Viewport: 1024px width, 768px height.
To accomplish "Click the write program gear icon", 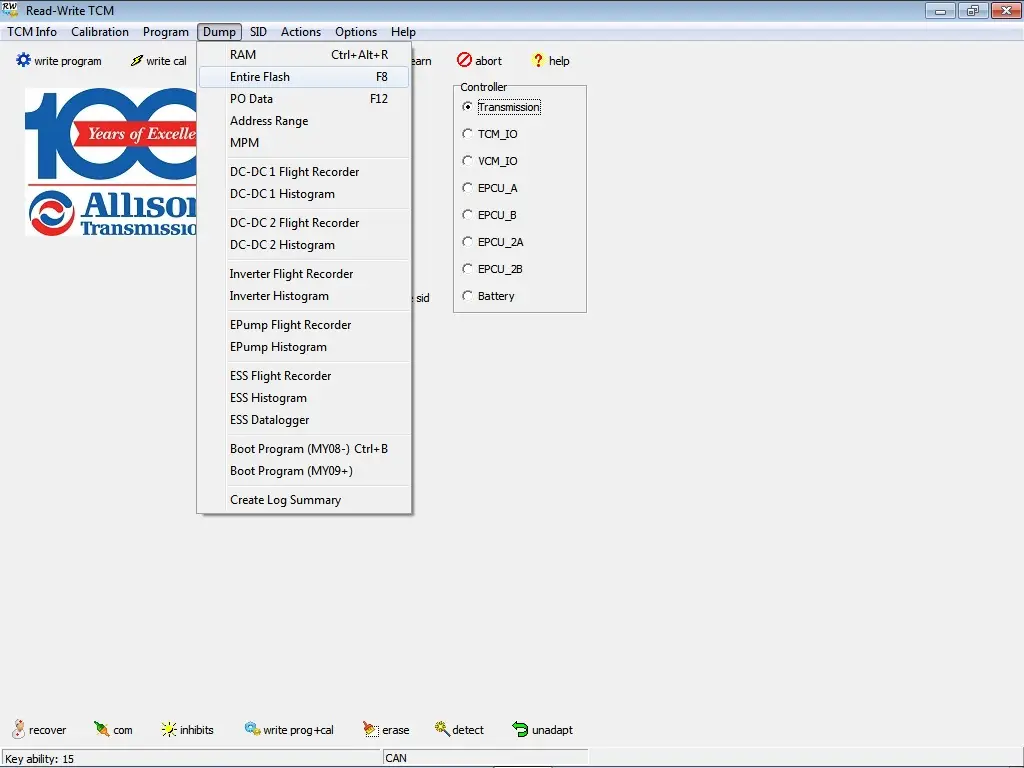I will pyautogui.click(x=23, y=61).
